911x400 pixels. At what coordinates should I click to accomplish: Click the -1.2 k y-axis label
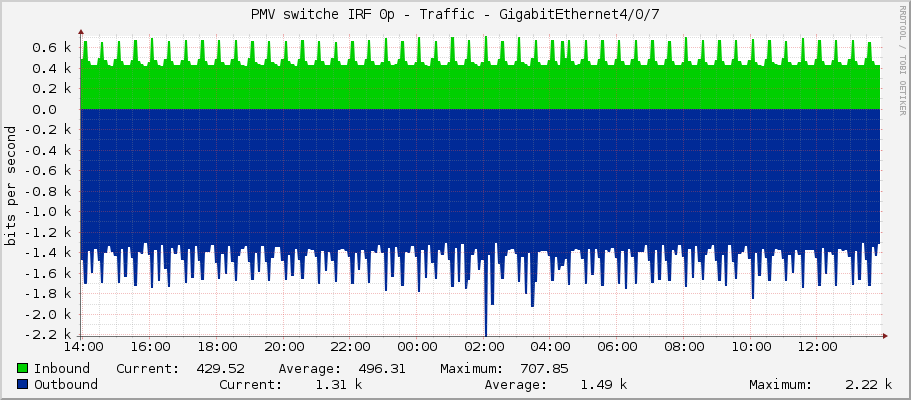48,233
